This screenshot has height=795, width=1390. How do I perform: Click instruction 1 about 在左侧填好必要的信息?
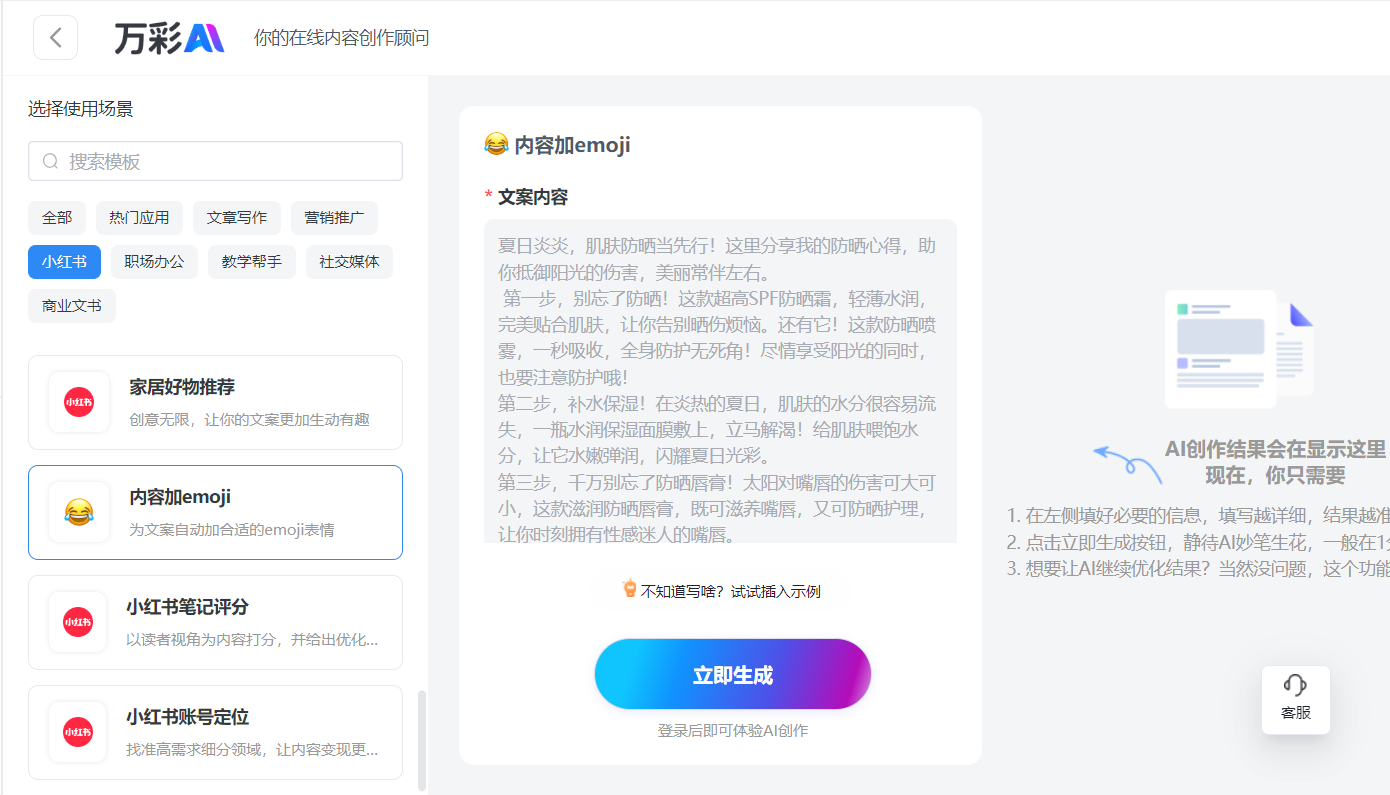coord(1198,516)
